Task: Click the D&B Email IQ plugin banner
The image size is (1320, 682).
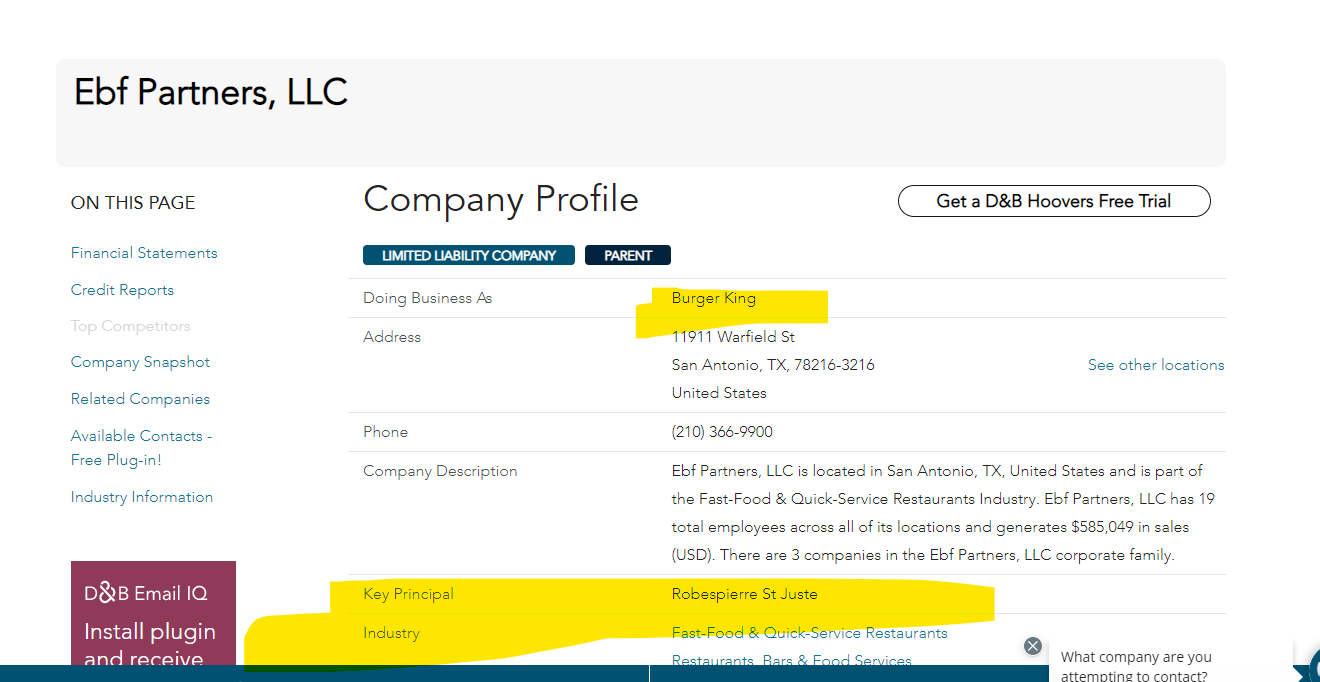Action: click(153, 614)
